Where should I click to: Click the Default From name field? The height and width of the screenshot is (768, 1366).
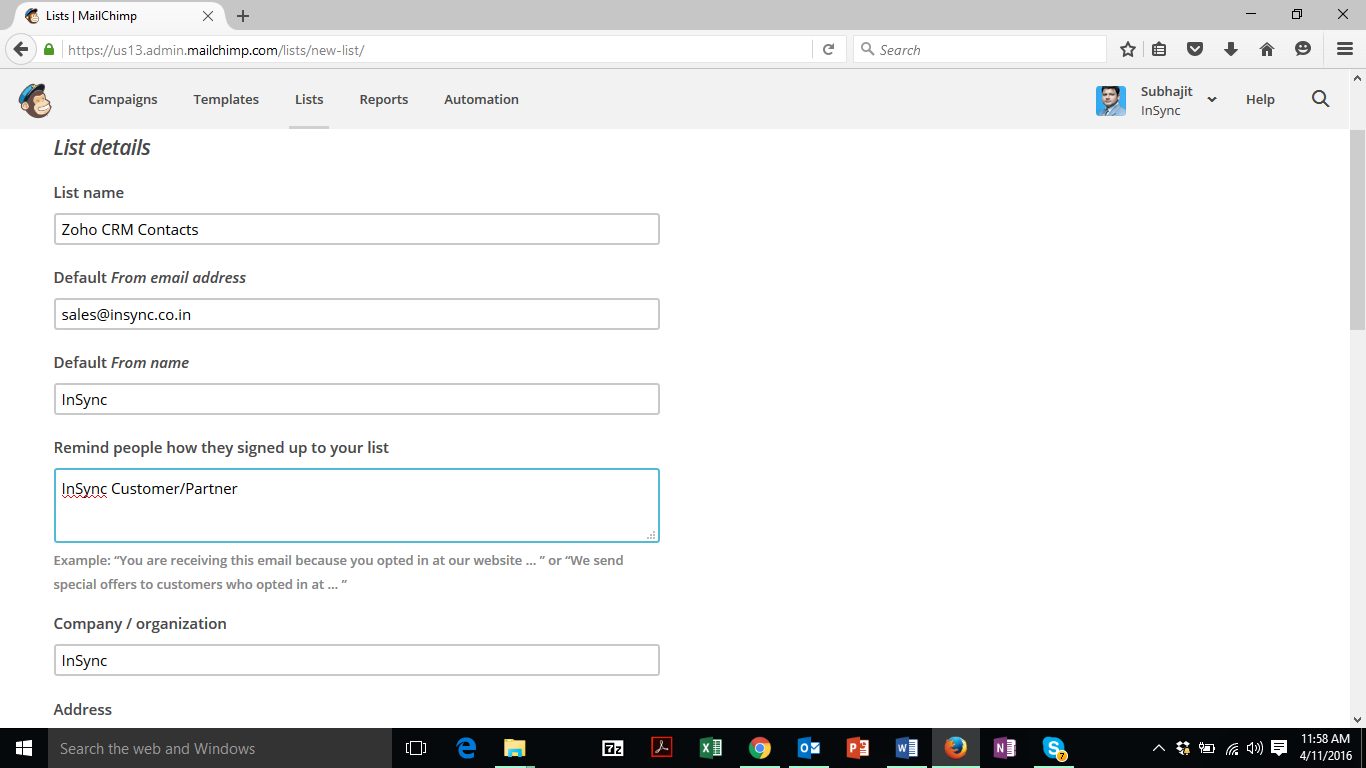[x=356, y=399]
